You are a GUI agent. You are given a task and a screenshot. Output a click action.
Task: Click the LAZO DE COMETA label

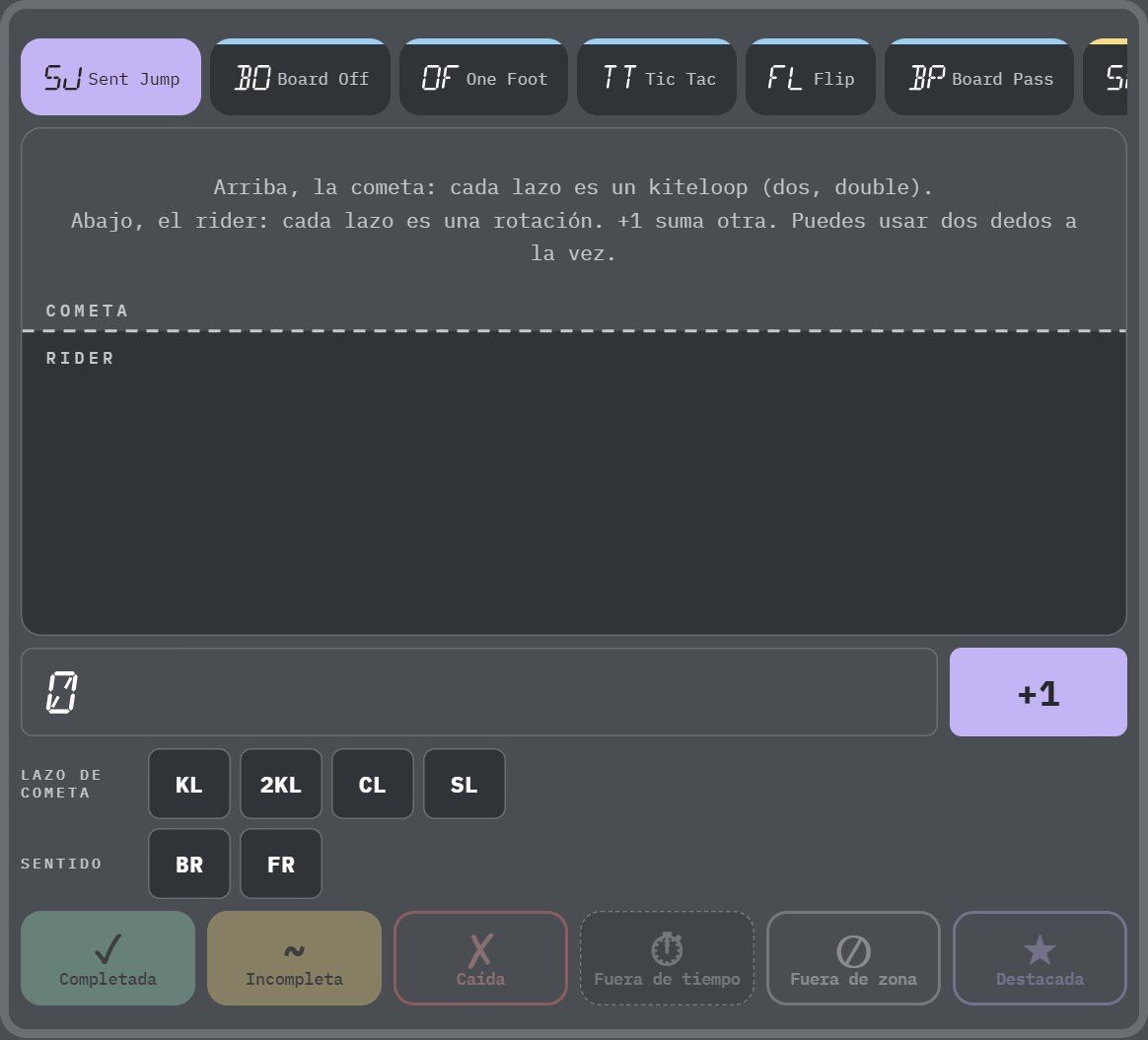[x=61, y=784]
